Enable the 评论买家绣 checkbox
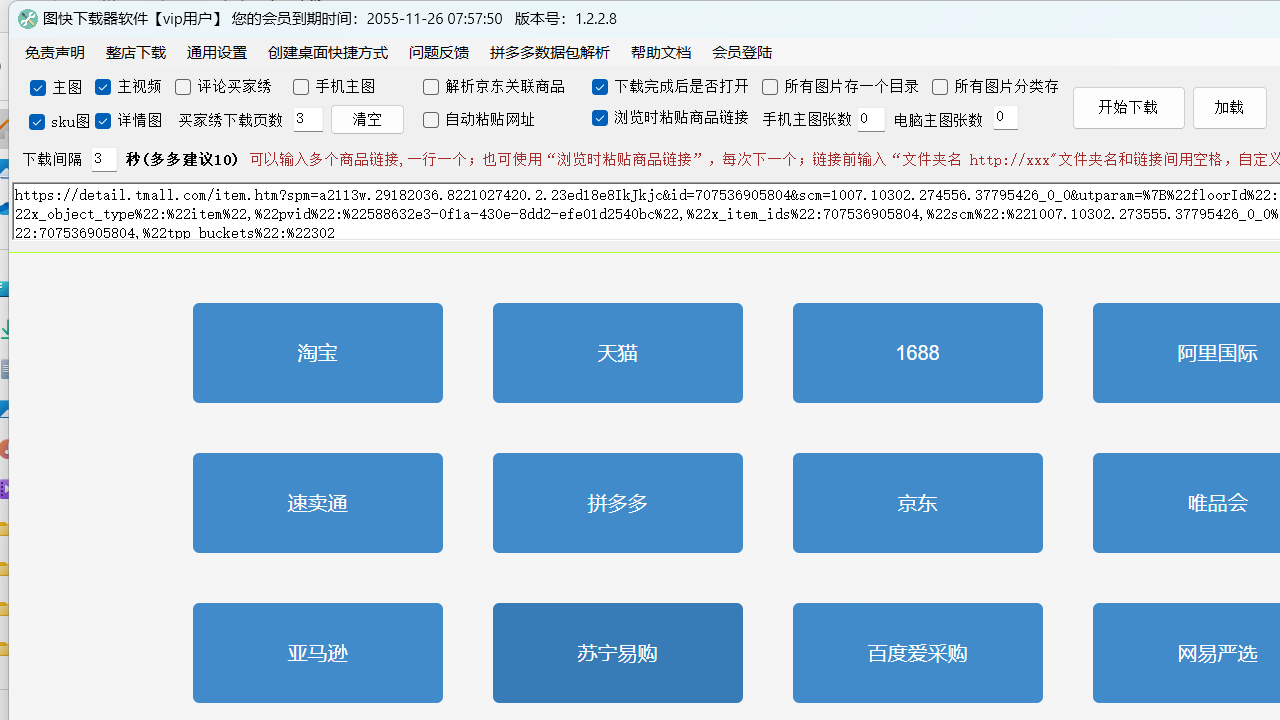 pos(182,87)
